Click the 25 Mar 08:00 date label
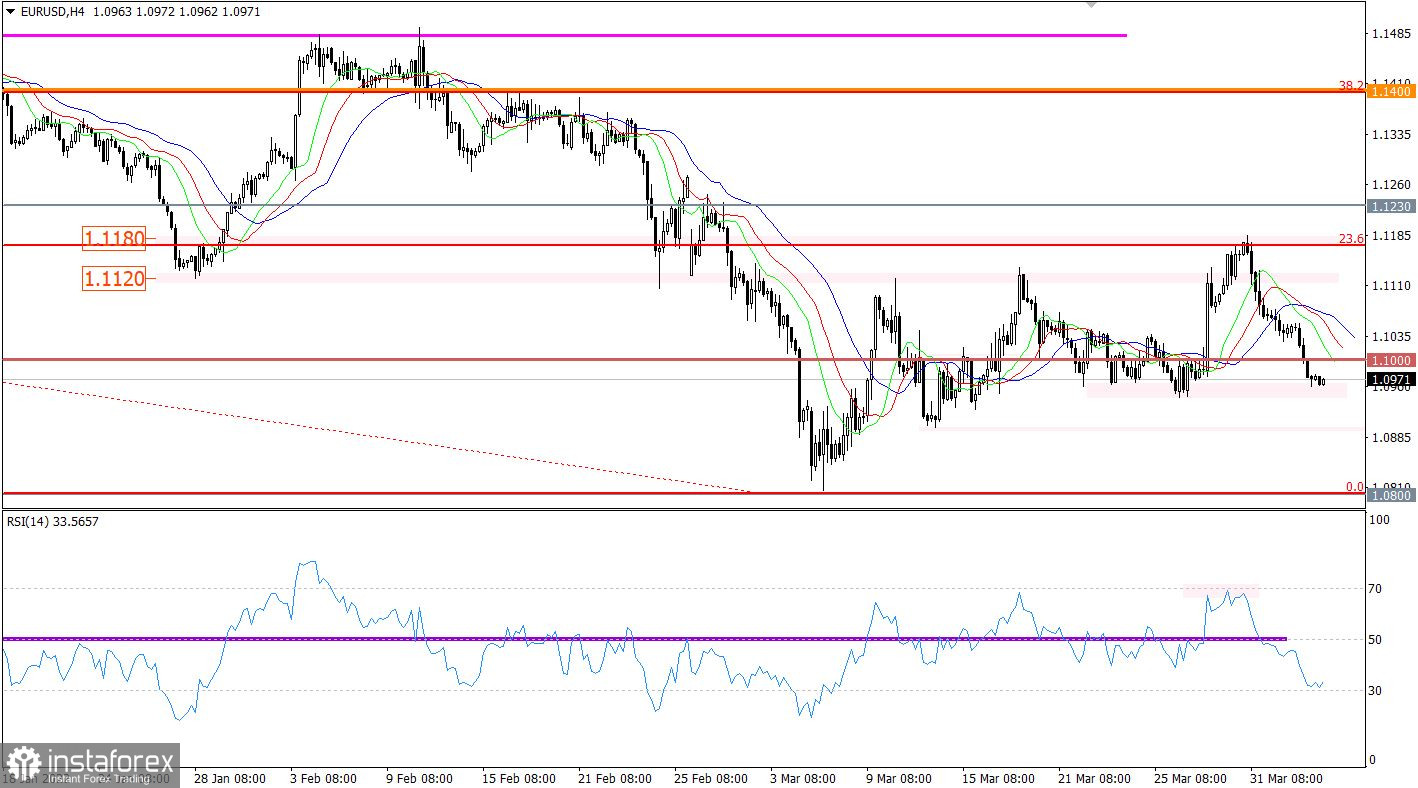Screen dimensions: 1418x788 pyautogui.click(x=1189, y=778)
